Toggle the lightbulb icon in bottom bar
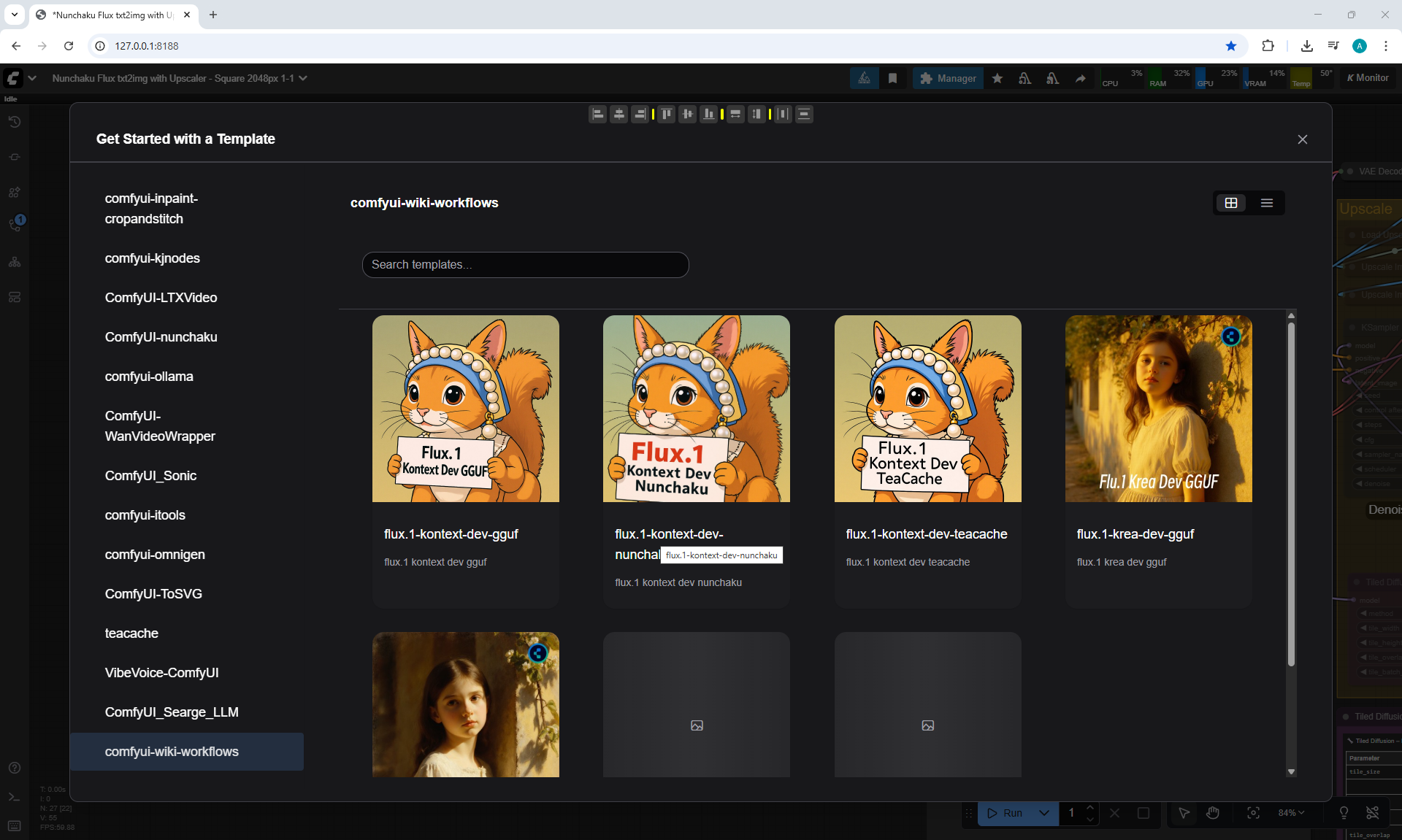Viewport: 1402px width, 840px height. 1344,813
